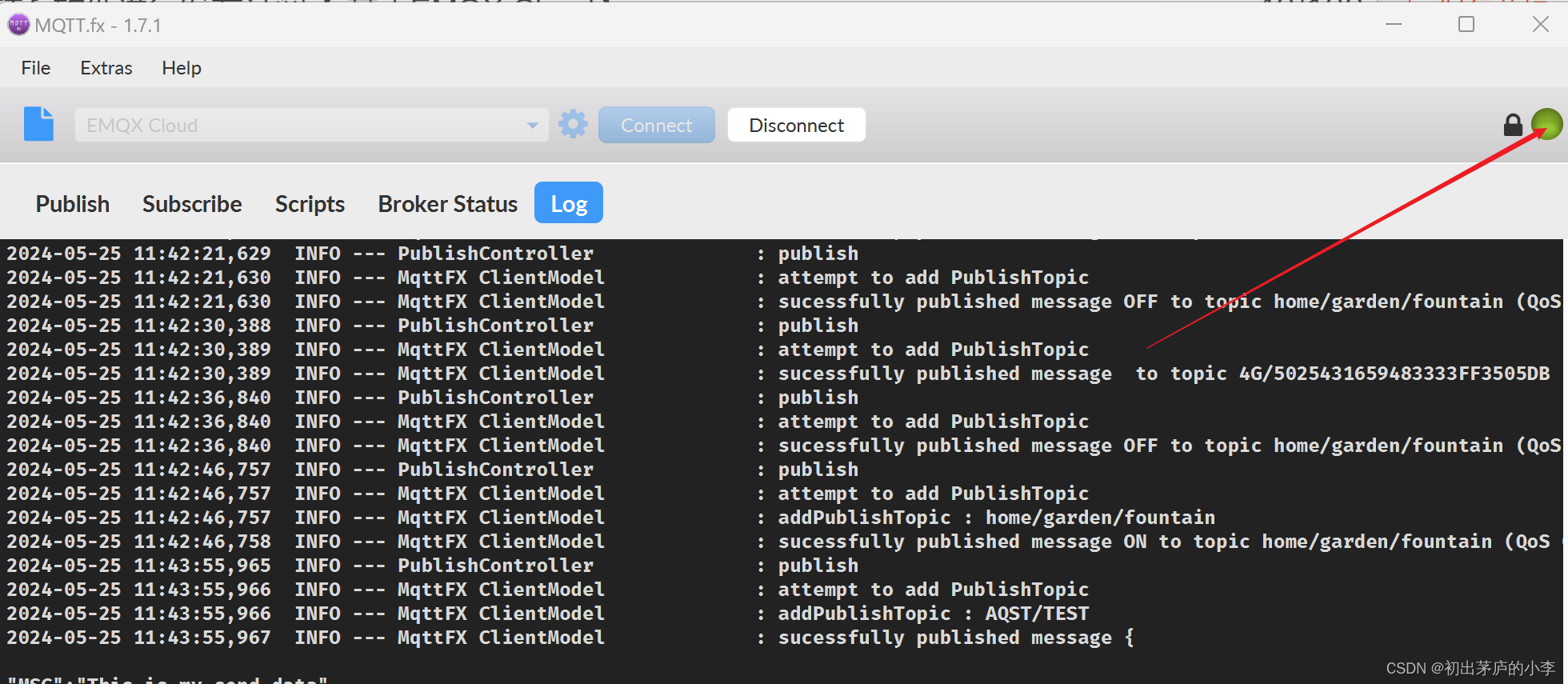Minimize the MQTT.fx window

coord(1394,25)
